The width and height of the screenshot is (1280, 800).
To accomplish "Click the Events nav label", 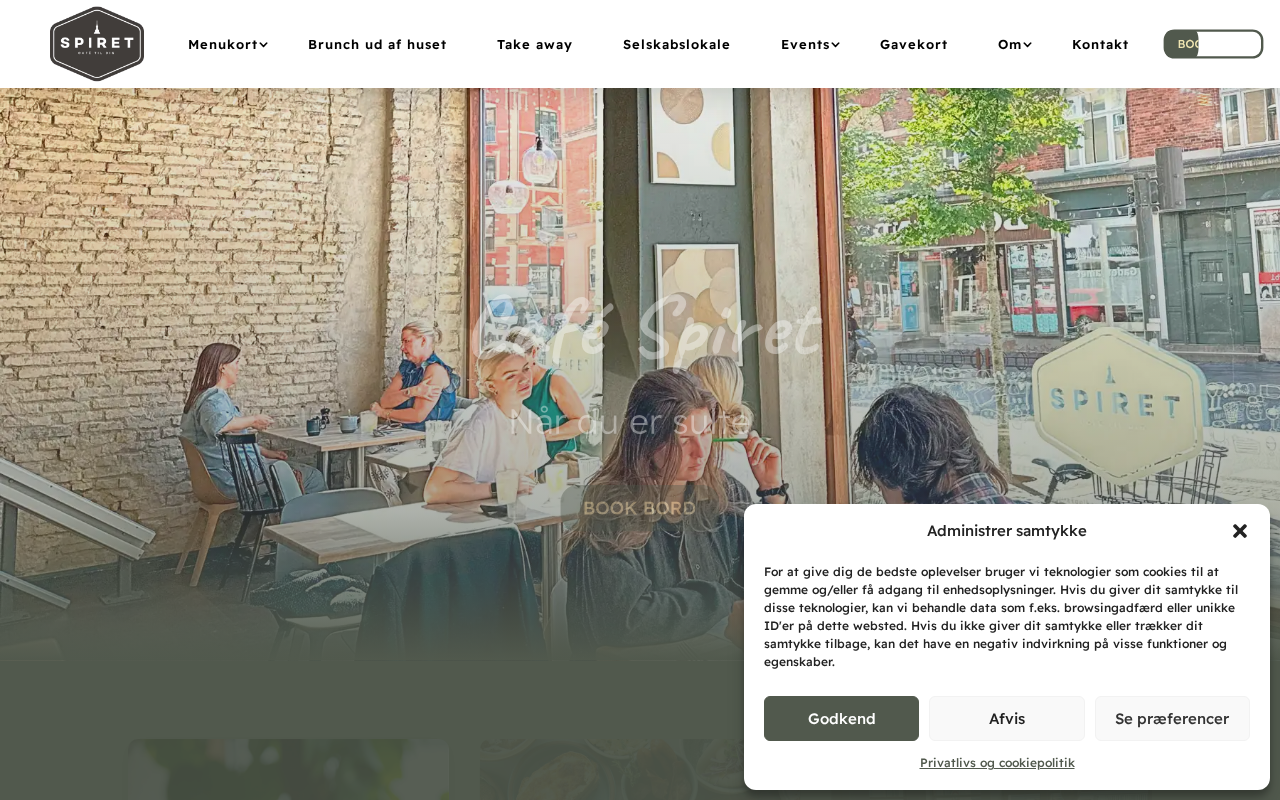I will click(805, 44).
